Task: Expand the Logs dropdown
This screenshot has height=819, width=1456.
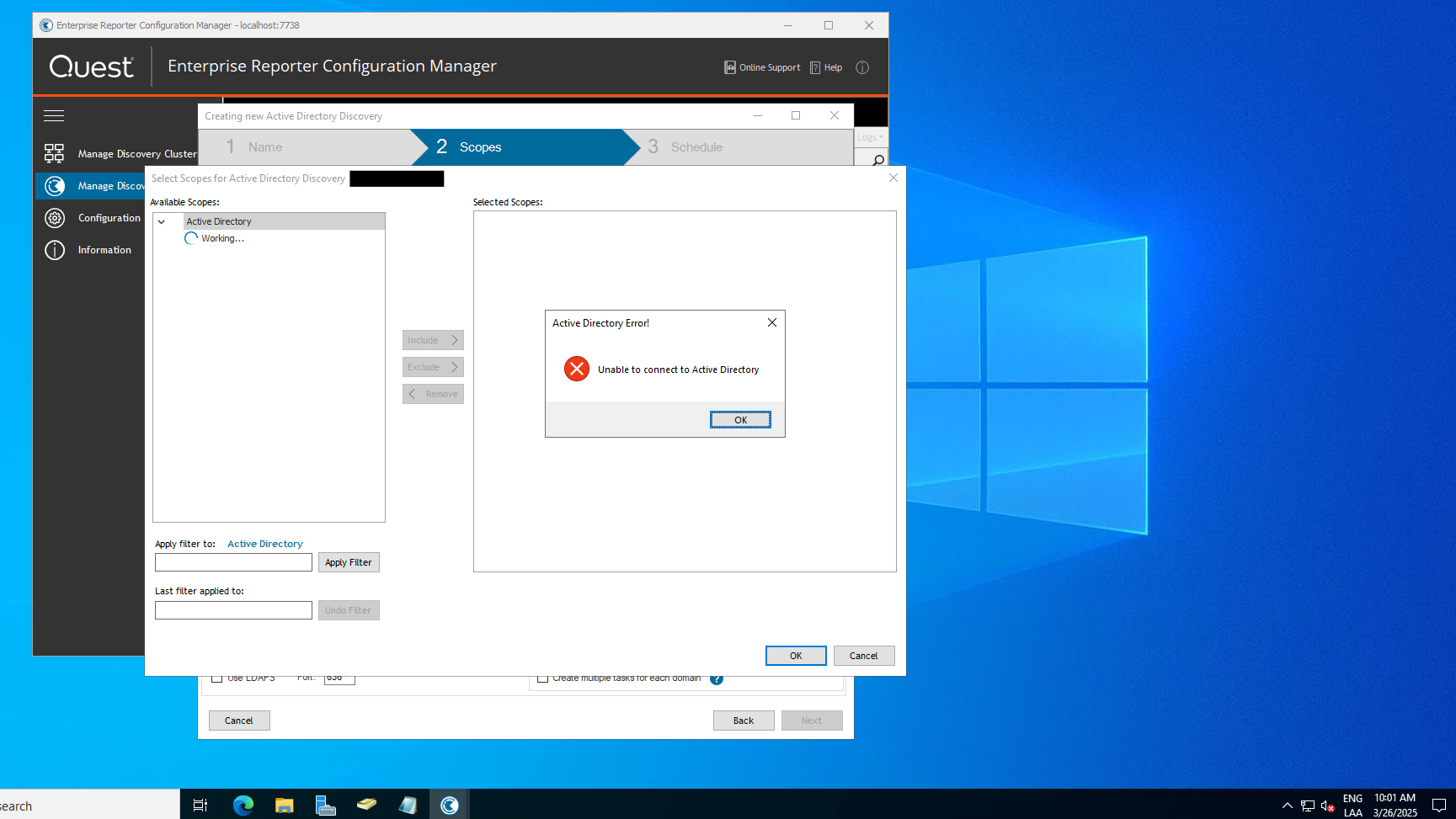Action: (870, 137)
